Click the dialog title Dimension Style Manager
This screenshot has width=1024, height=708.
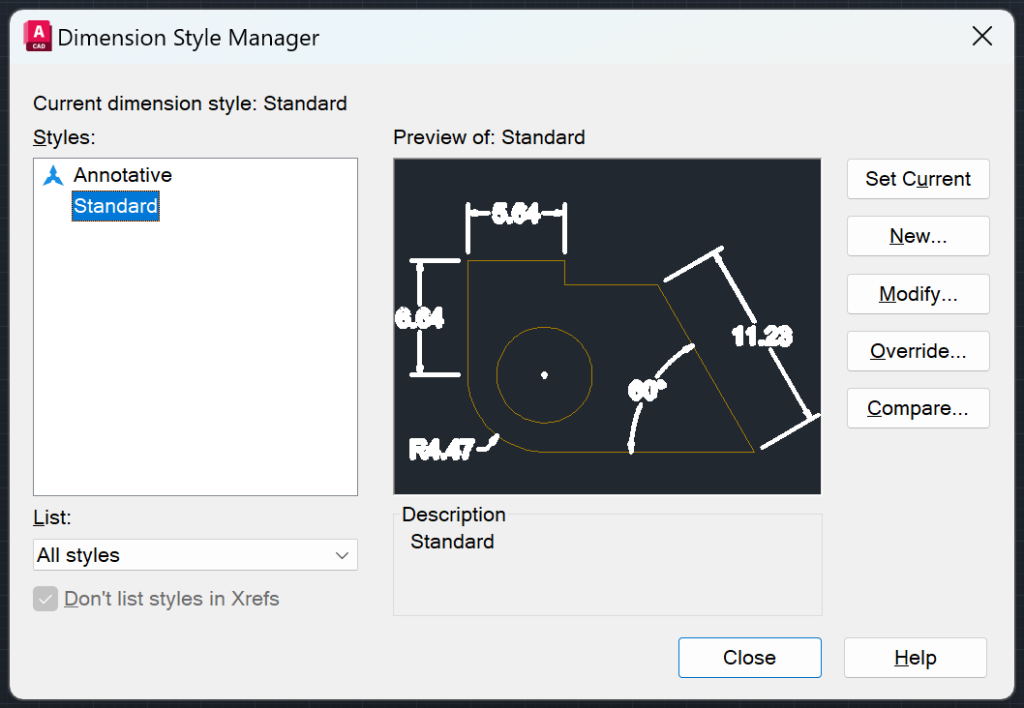[x=189, y=37]
